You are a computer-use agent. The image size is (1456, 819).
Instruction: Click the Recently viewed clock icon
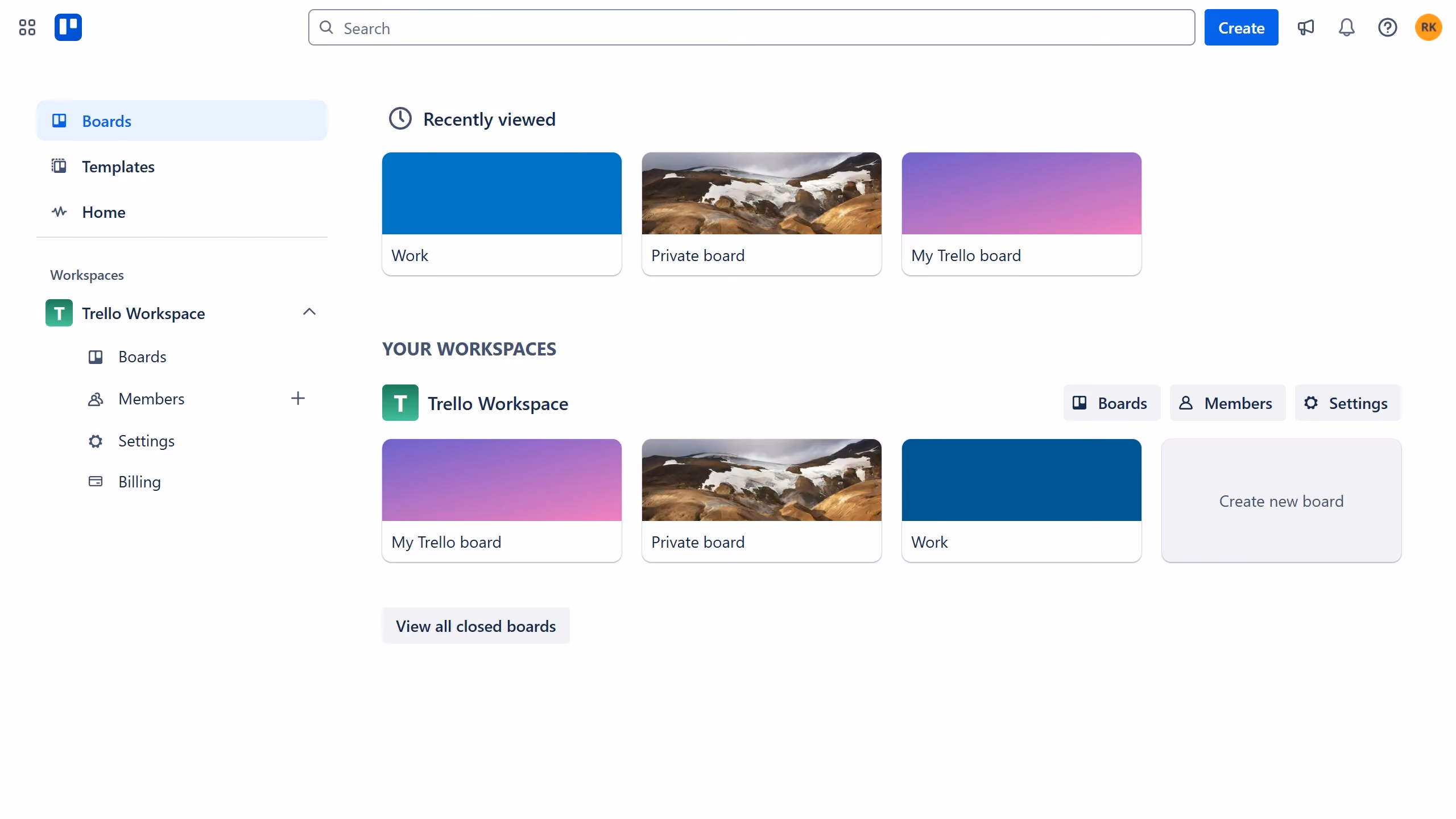pyautogui.click(x=400, y=119)
